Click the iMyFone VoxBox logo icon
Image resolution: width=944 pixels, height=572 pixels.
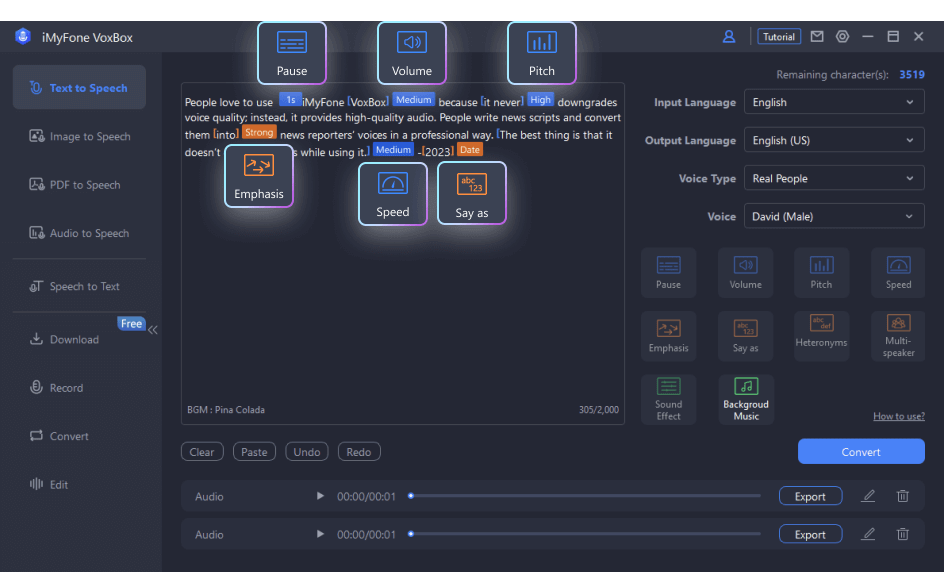point(23,37)
